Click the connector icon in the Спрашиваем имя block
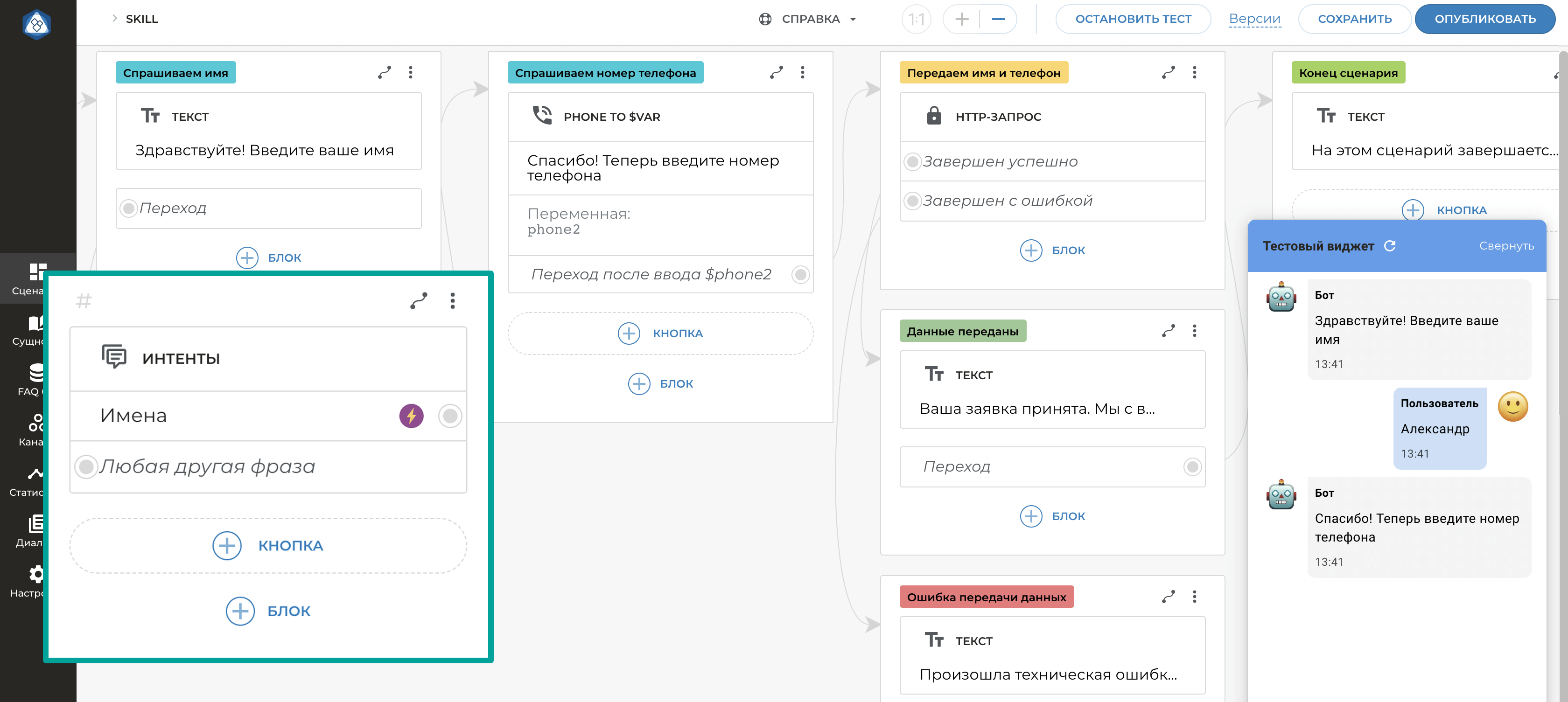The width and height of the screenshot is (1568, 702). tap(384, 73)
